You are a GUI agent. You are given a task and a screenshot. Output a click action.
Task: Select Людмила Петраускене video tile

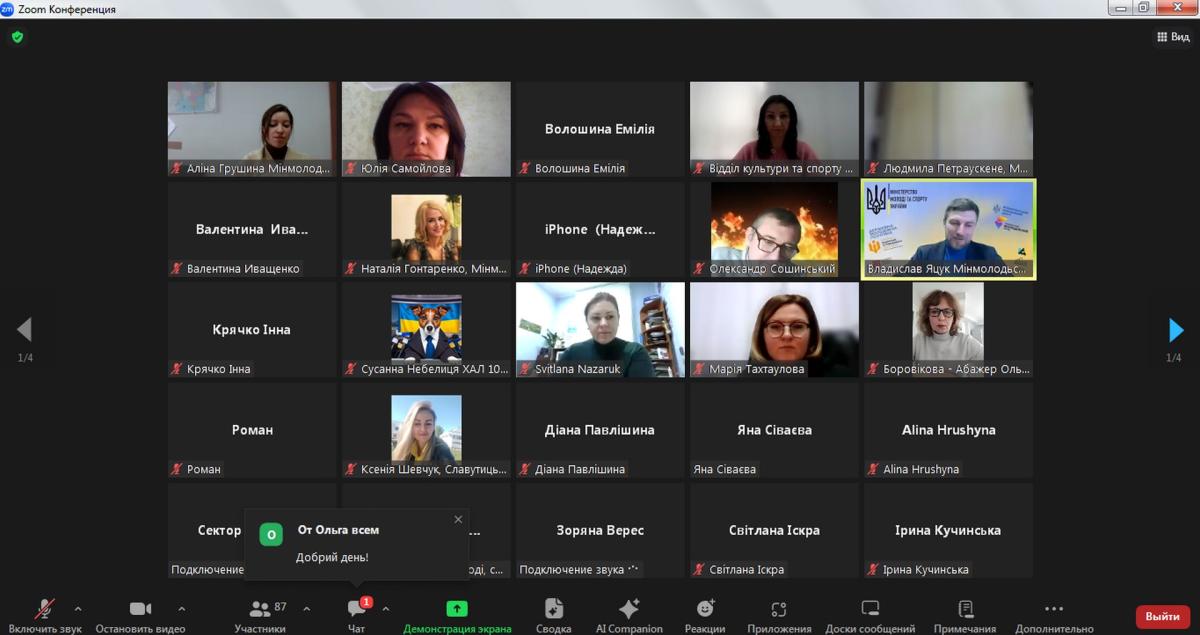948,129
